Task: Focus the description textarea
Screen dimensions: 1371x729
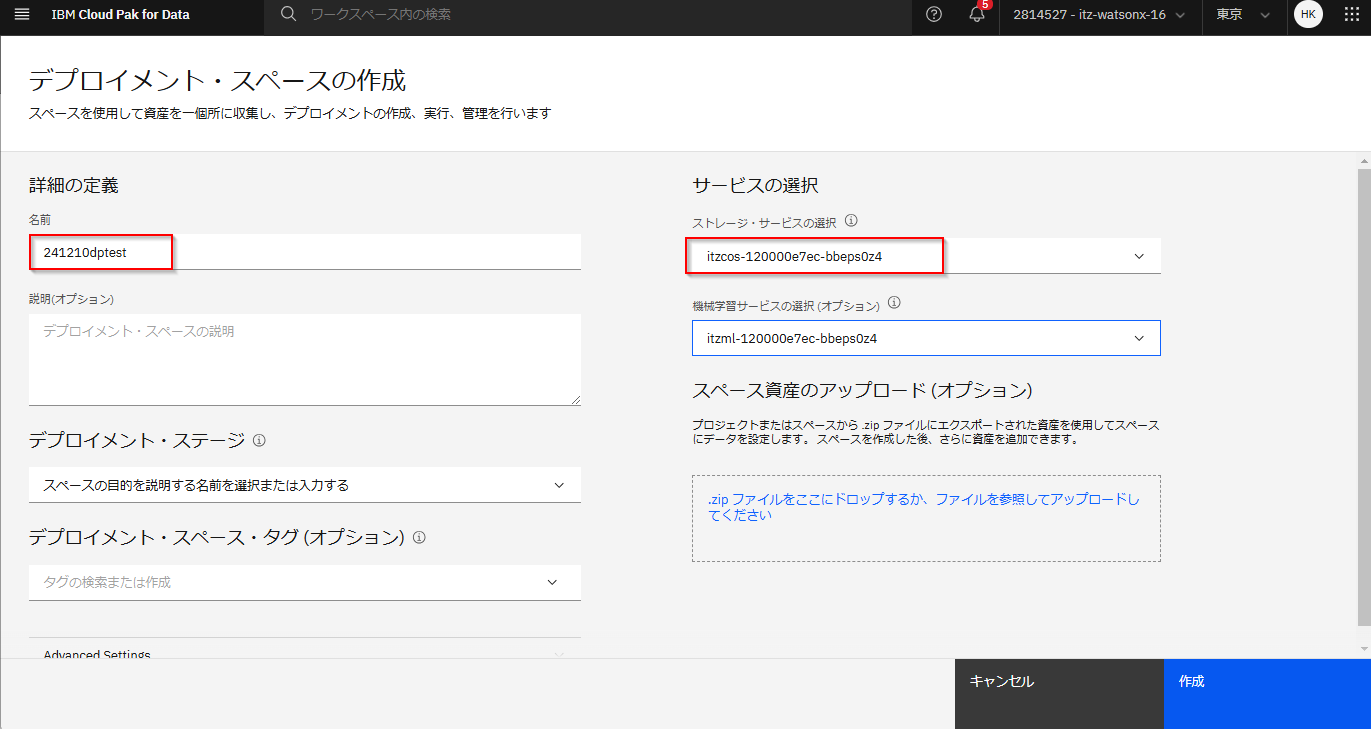Action: [x=305, y=360]
